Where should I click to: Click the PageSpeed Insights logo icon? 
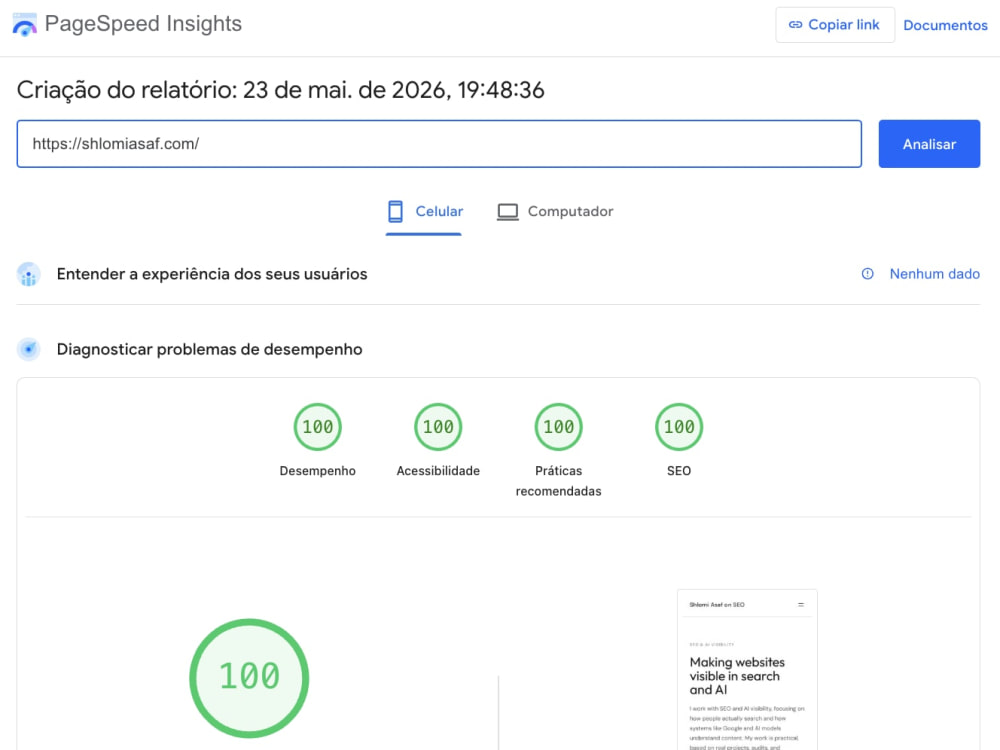pos(24,24)
